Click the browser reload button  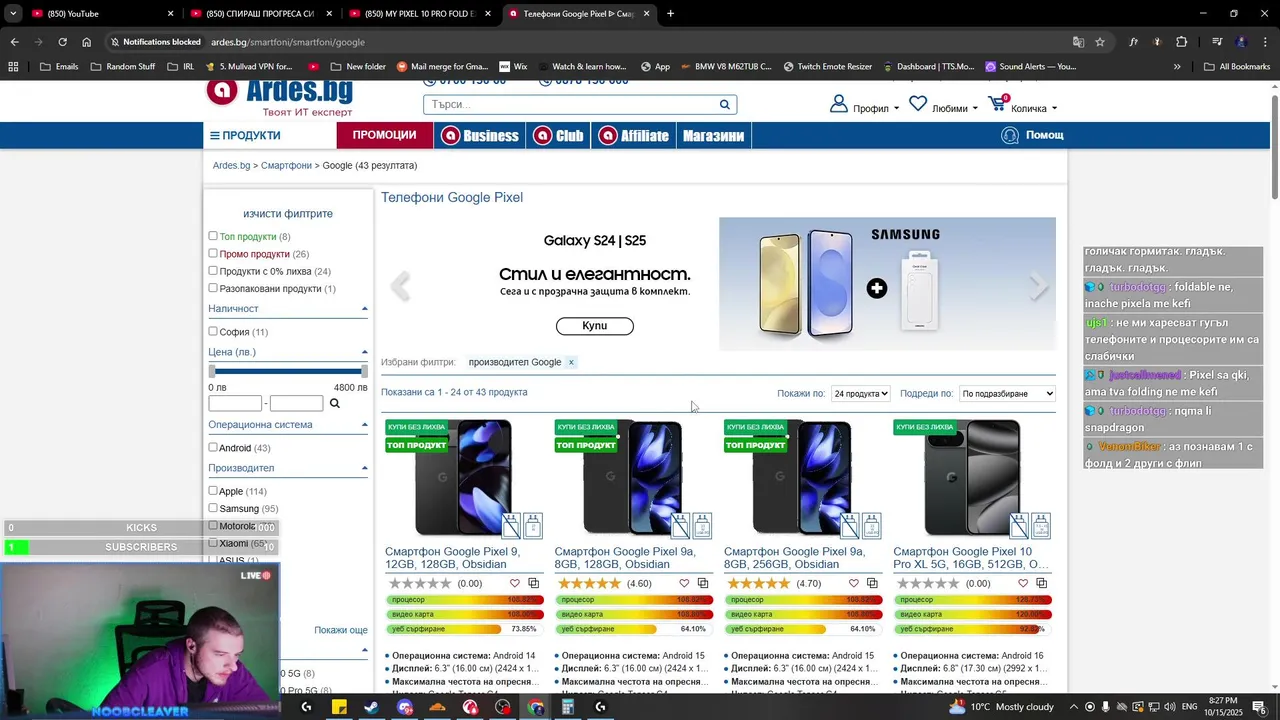click(62, 42)
